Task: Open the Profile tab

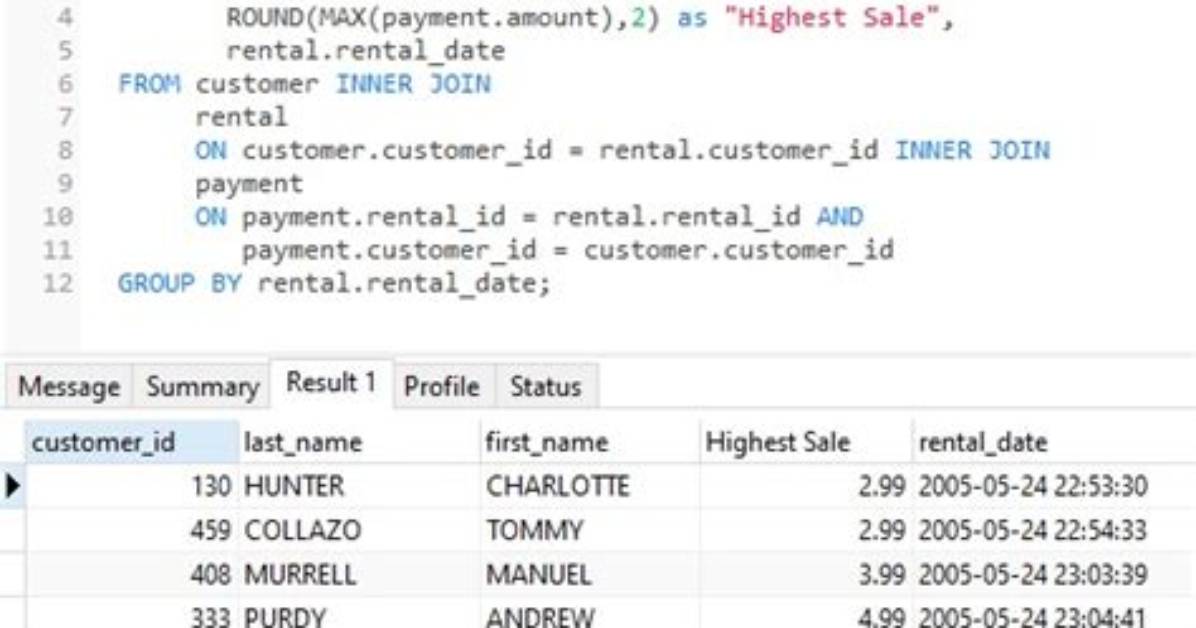Action: [442, 386]
